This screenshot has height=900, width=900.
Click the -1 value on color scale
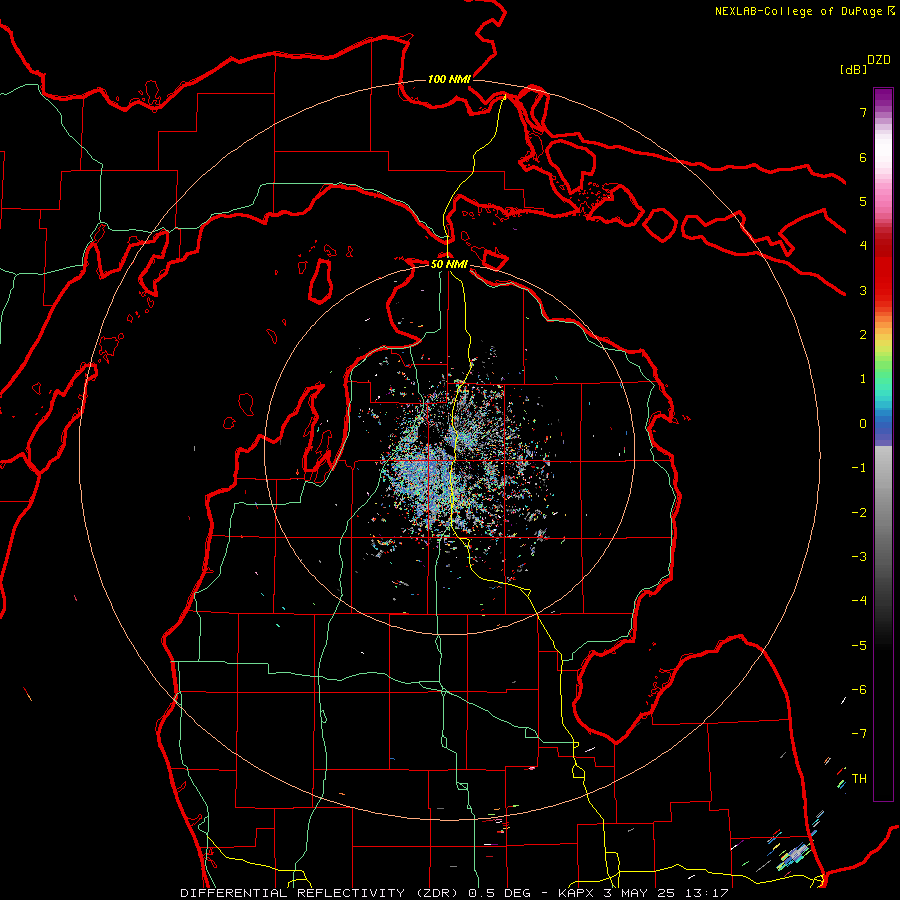859,468
